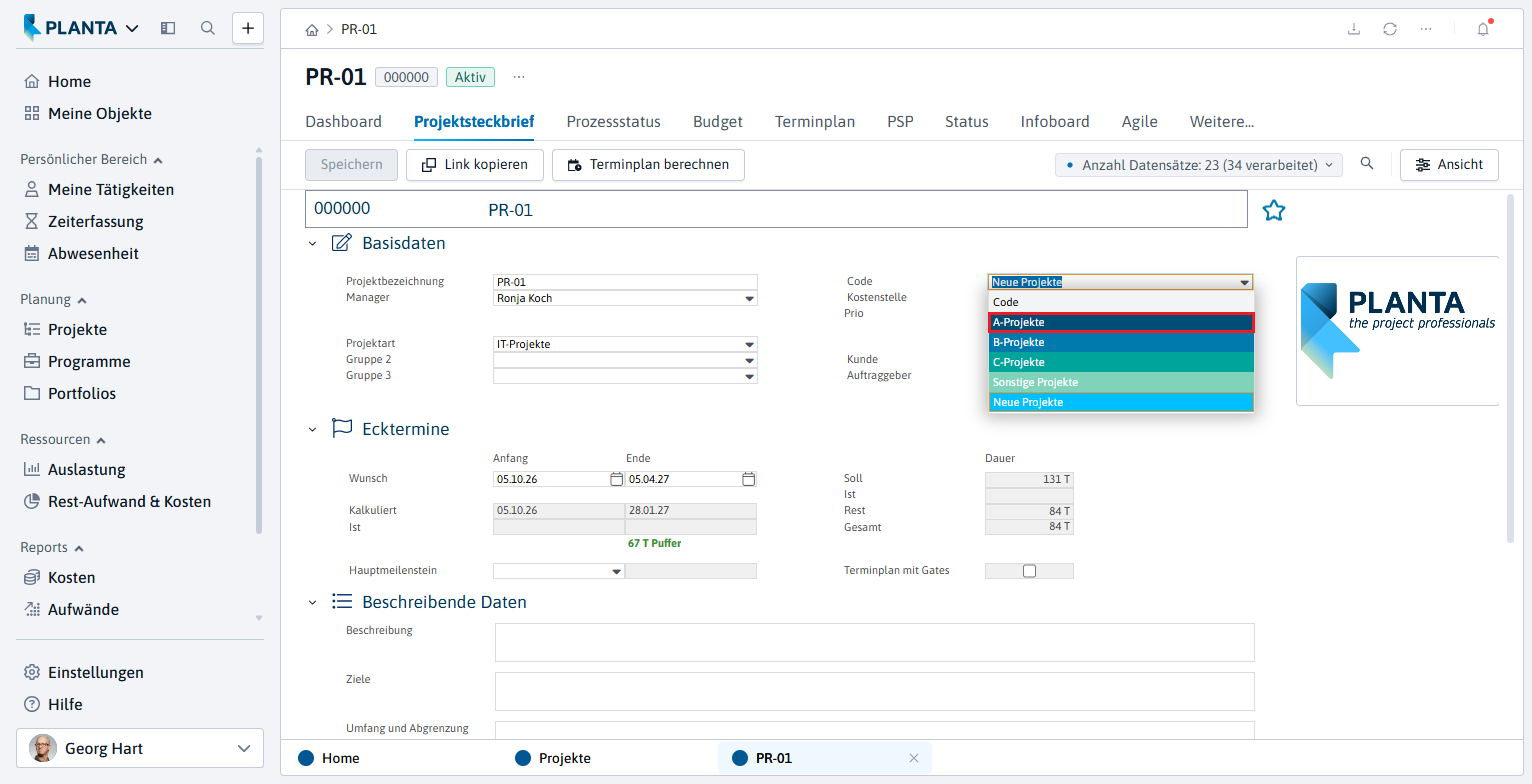Screen dimensions: 1532x784
Task: Open the Hauptmeilenstein dropdown
Action: 617,572
